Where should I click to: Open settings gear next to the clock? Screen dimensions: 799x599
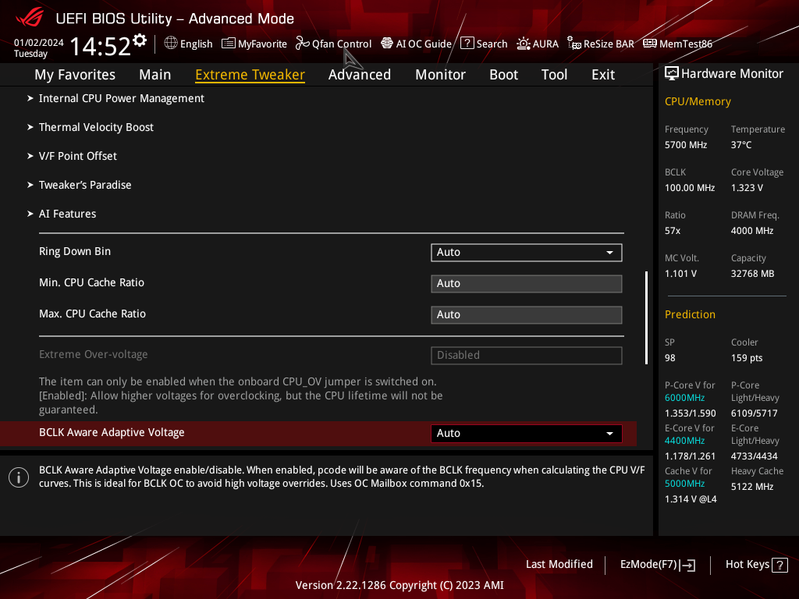(x=140, y=40)
